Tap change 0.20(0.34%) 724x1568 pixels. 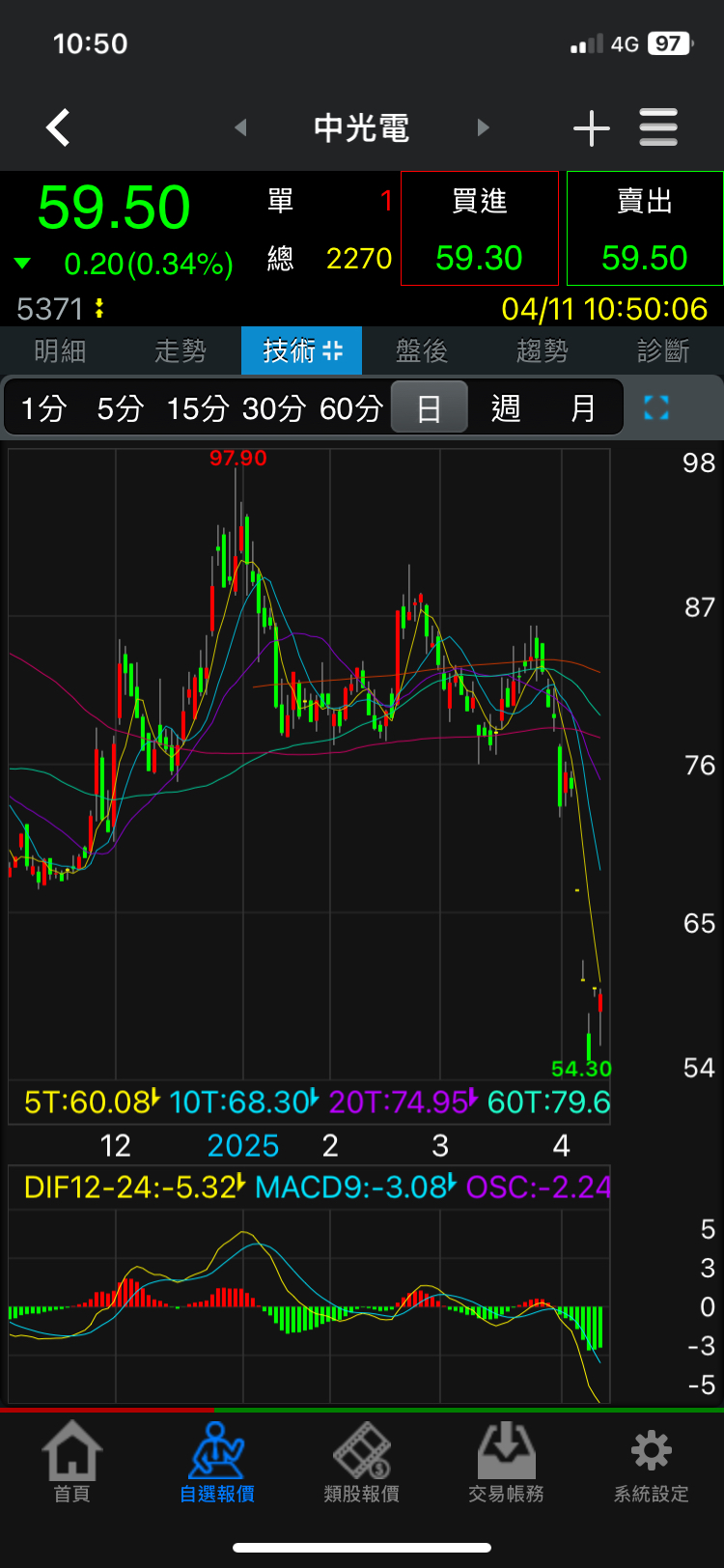[149, 265]
